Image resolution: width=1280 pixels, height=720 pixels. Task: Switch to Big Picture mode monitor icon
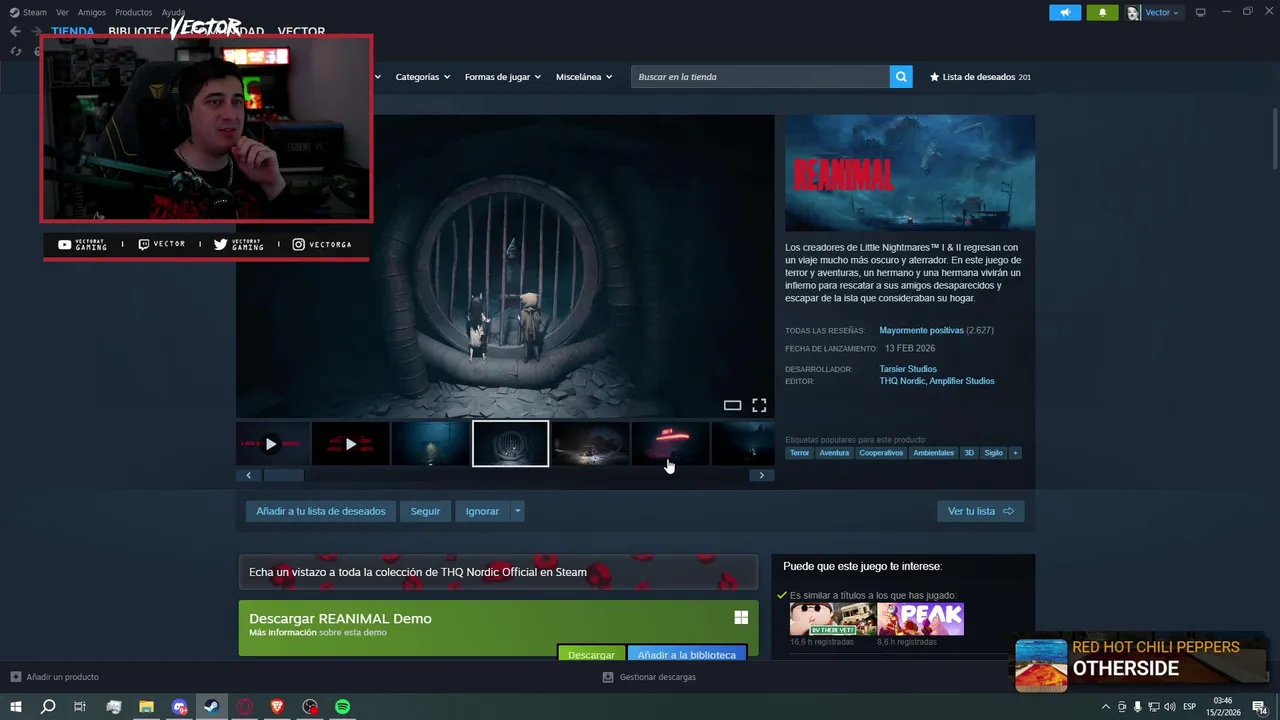1201,12
